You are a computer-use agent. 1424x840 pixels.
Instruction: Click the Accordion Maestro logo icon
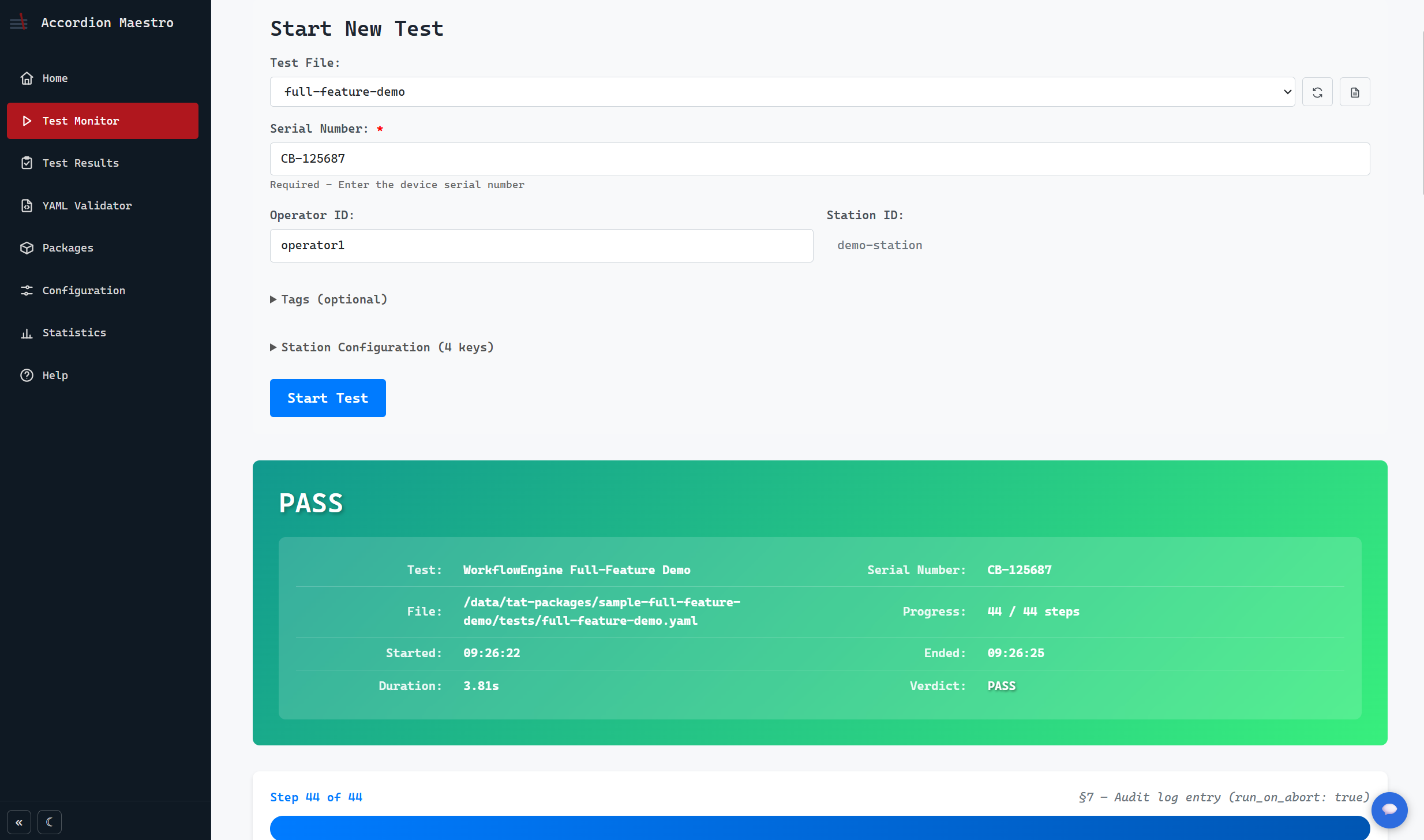coord(18,22)
